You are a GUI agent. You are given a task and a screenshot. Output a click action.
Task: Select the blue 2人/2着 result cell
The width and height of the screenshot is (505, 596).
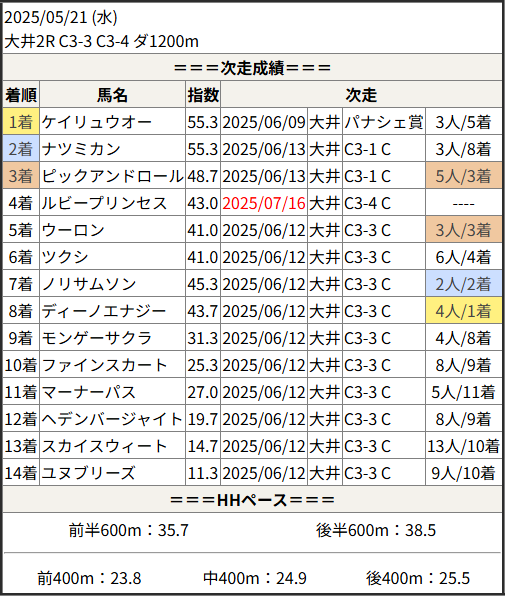[x=464, y=284]
